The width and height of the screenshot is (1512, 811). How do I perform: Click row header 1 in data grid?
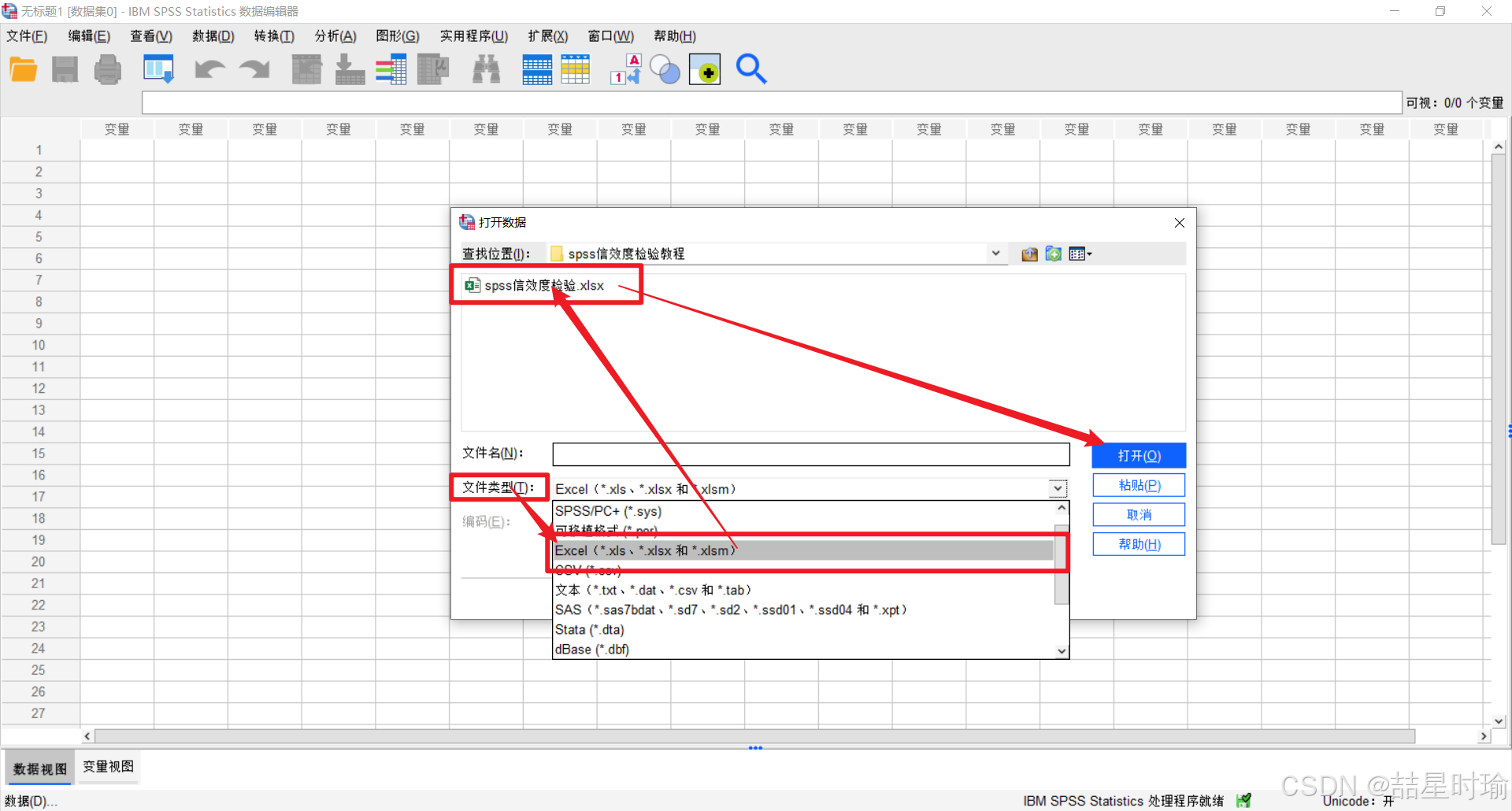coord(39,150)
